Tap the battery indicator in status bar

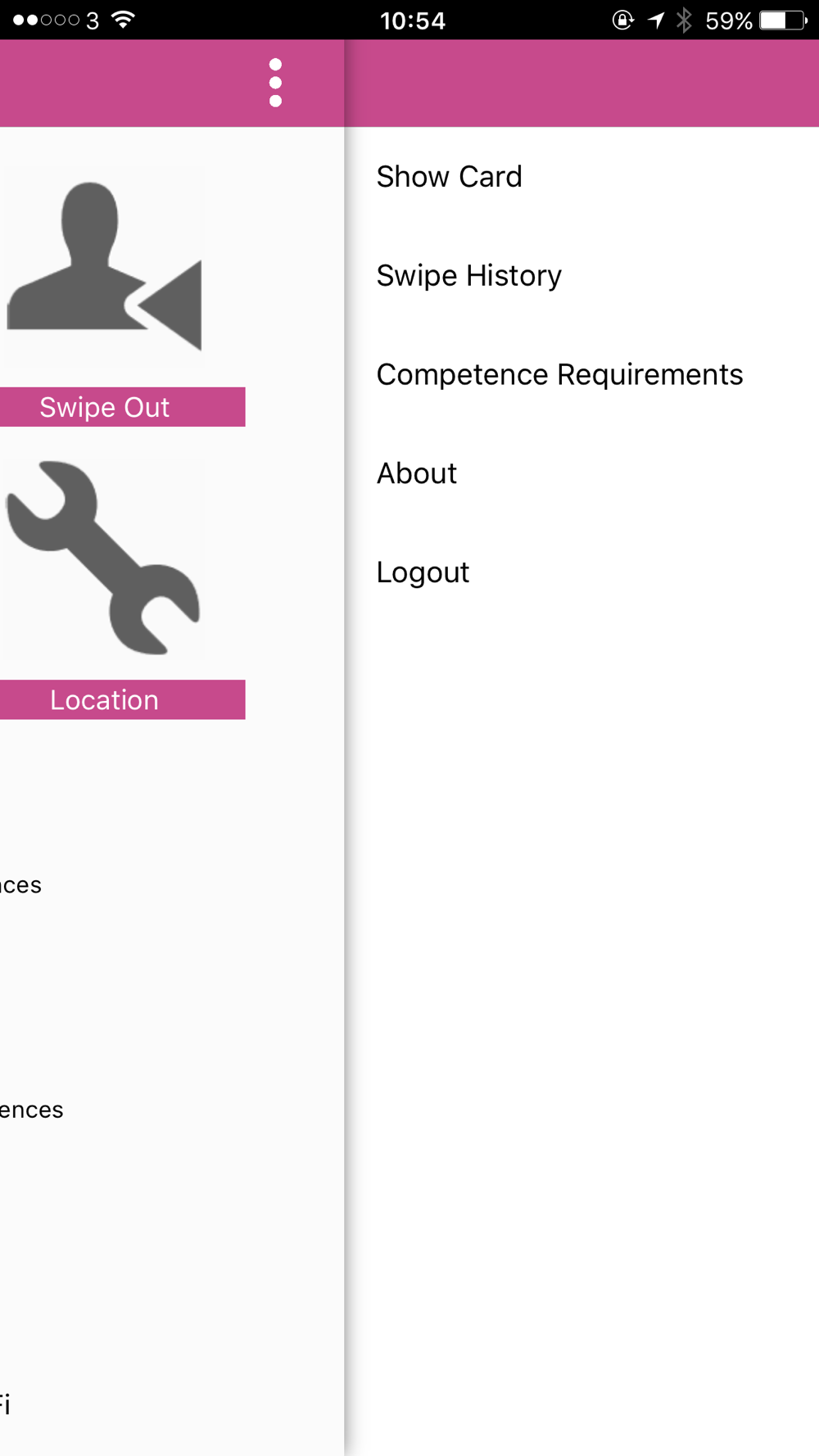(x=783, y=20)
